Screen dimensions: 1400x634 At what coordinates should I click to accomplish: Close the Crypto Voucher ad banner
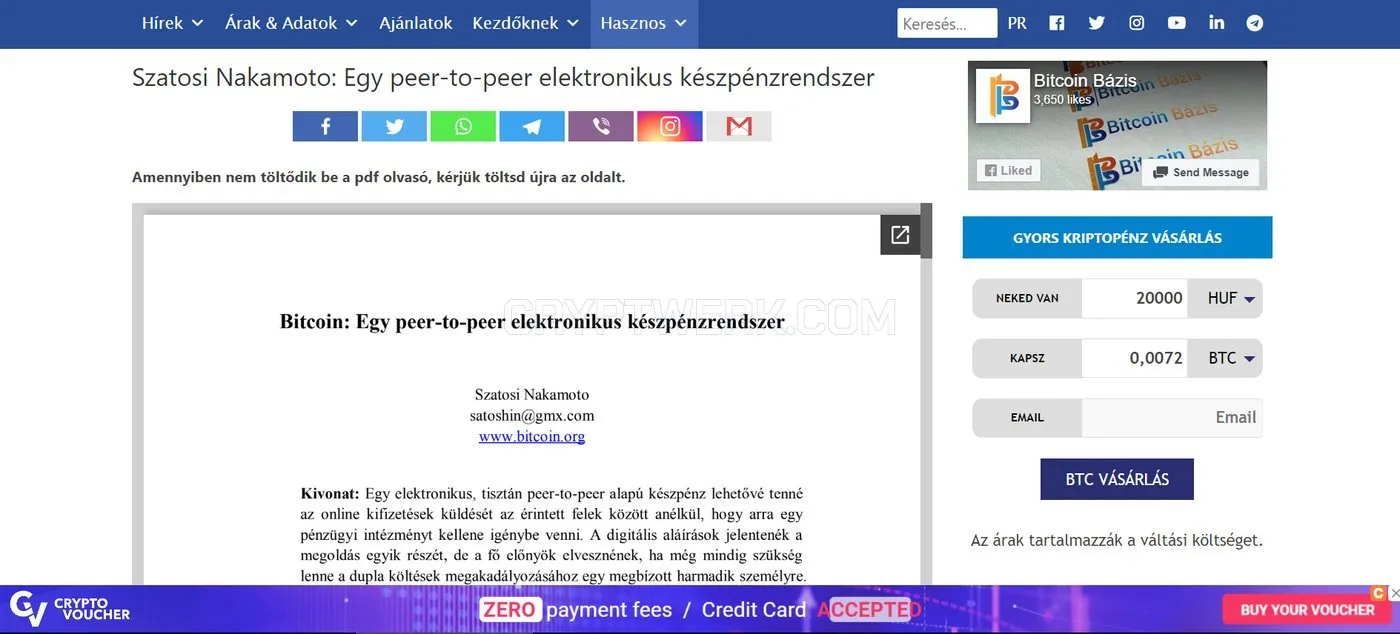coord(1394,593)
